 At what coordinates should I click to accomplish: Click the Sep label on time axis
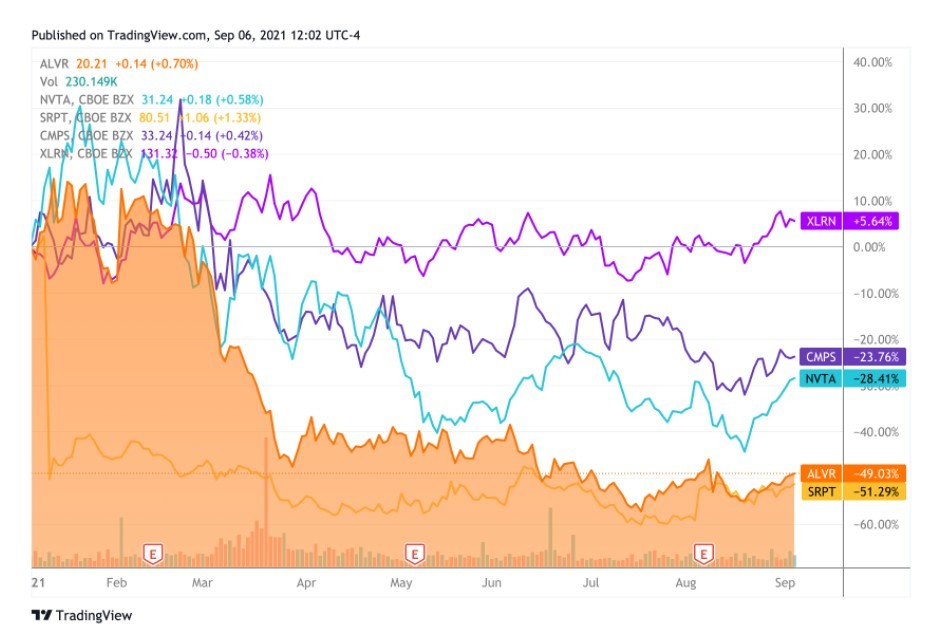785,583
